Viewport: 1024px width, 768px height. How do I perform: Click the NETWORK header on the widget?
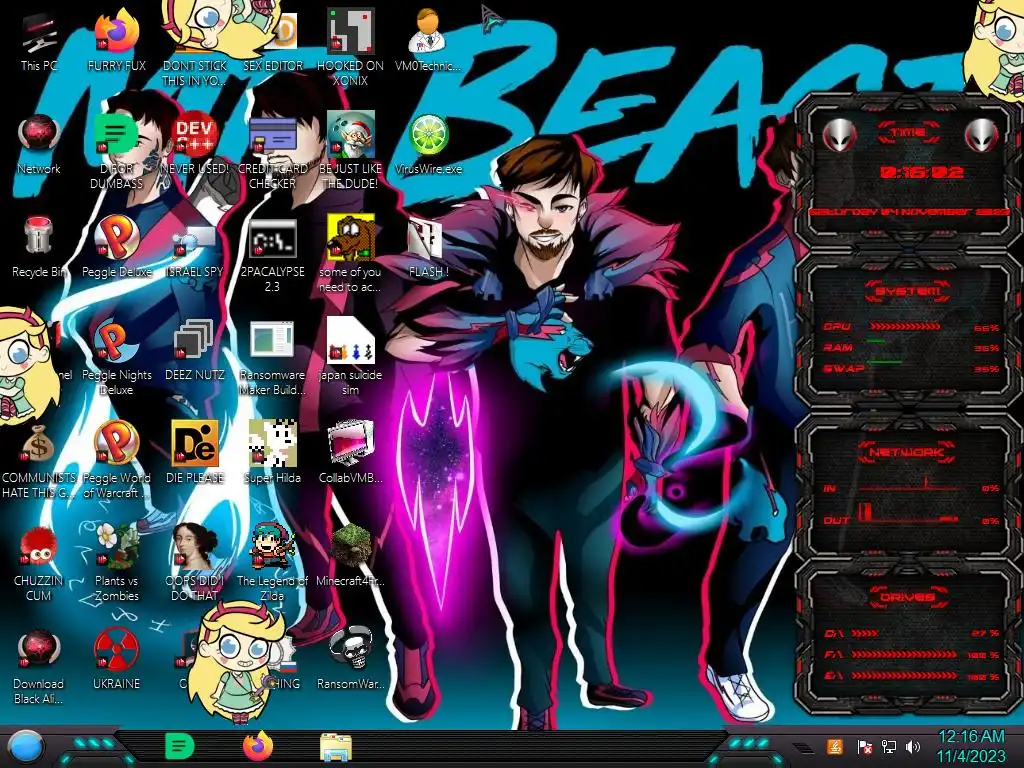point(908,452)
